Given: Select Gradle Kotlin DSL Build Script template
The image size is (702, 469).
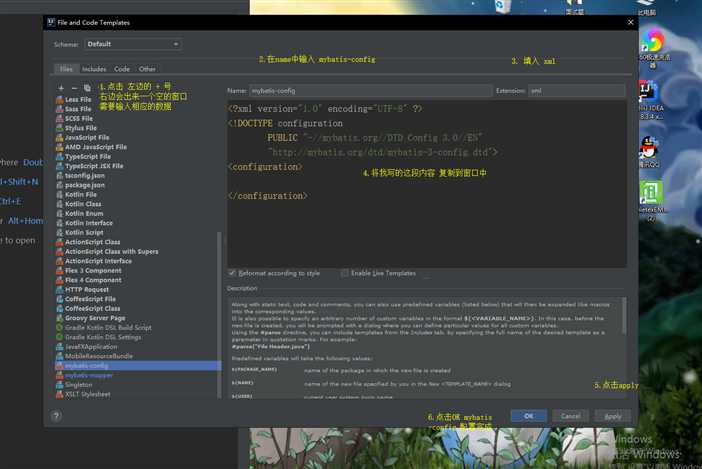Looking at the screenshot, I should [x=104, y=328].
